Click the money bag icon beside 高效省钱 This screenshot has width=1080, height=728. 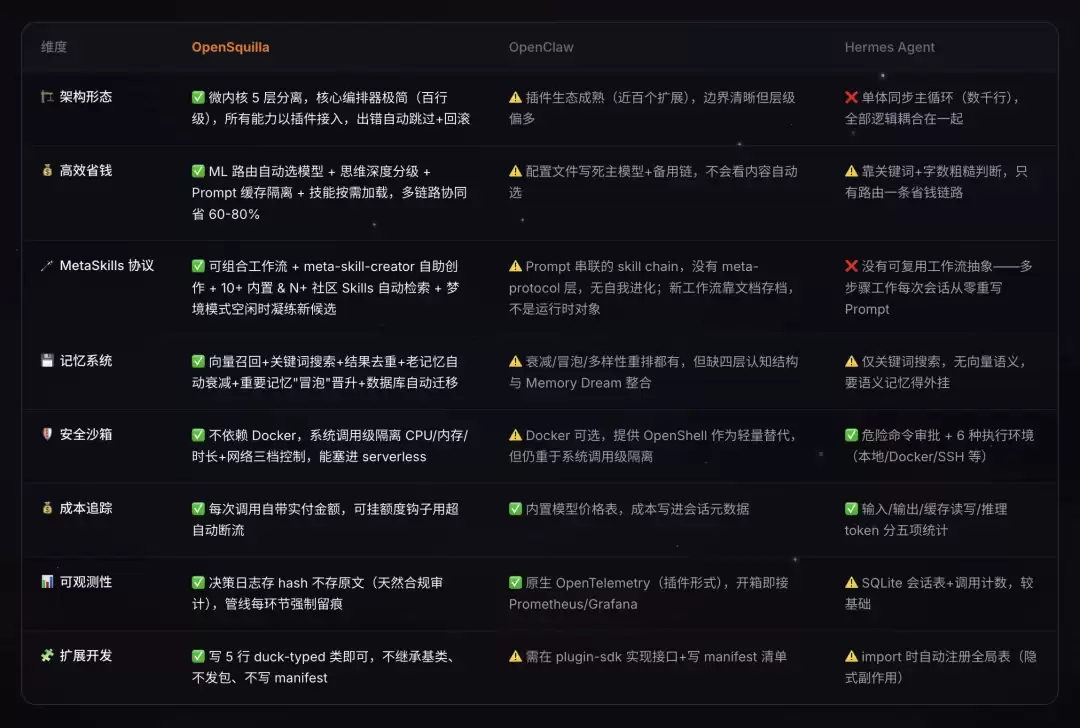(x=47, y=170)
